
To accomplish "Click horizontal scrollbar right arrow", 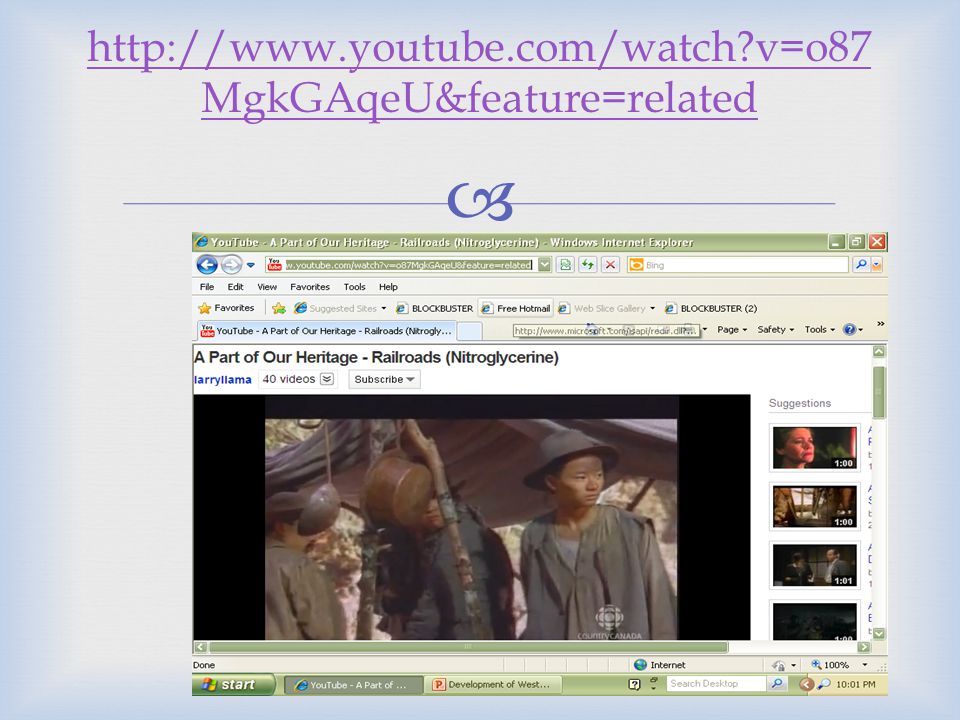I will [863, 647].
